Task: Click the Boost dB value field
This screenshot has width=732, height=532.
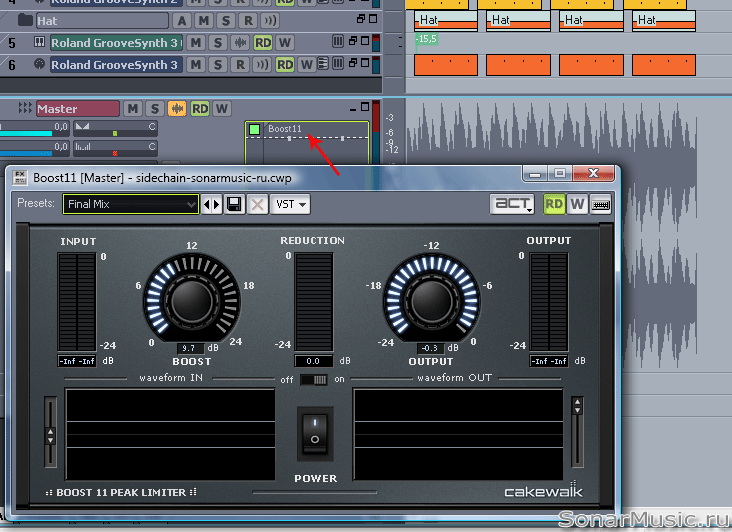Action: click(184, 348)
